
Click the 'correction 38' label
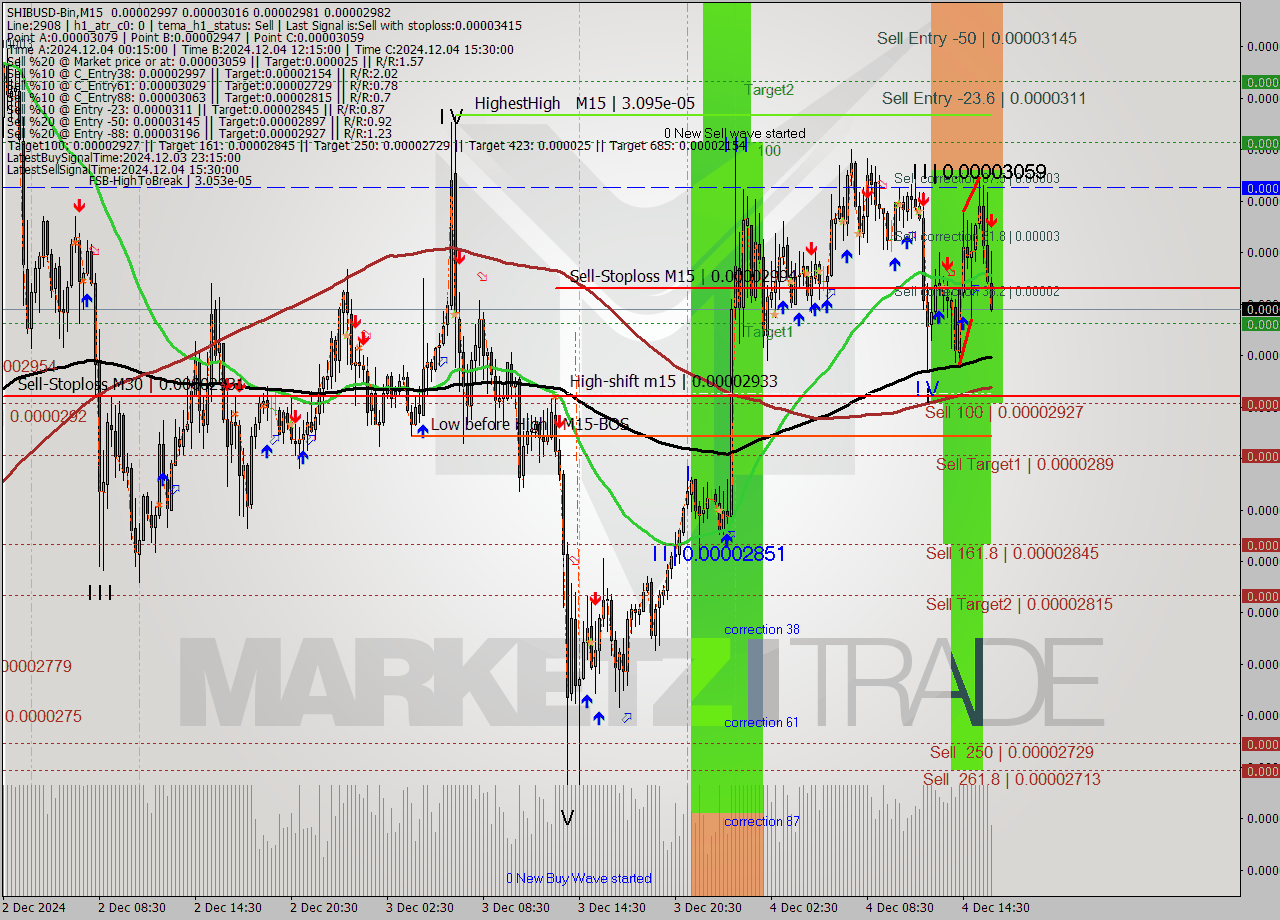(x=762, y=629)
